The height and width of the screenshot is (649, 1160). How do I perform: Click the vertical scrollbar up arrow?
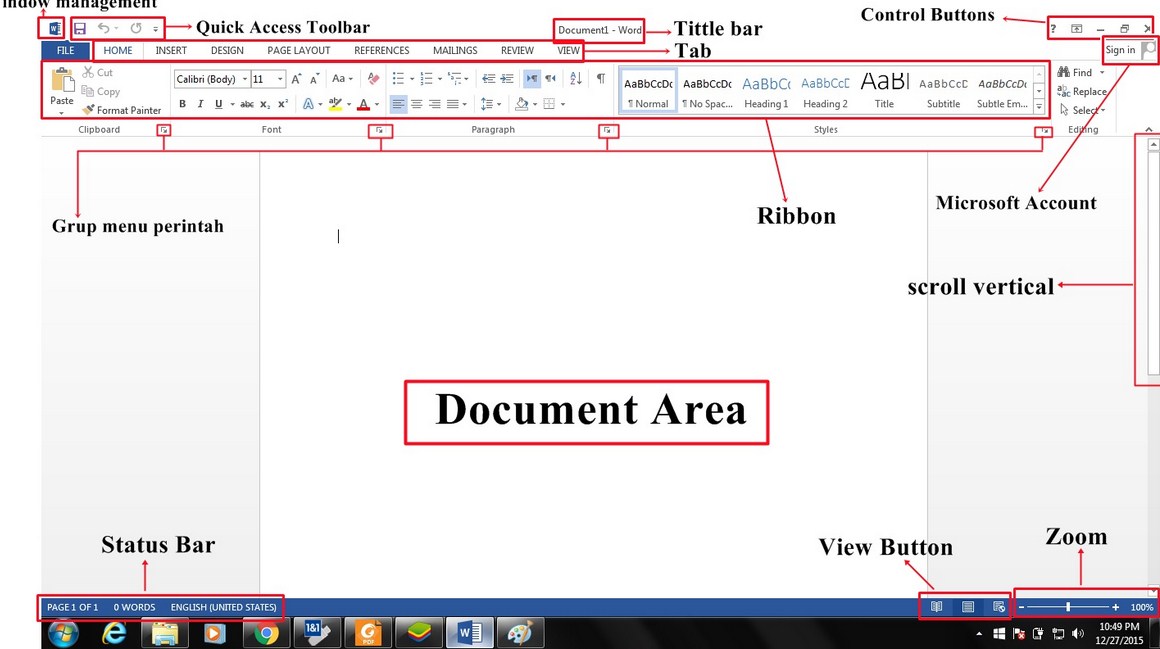click(x=1153, y=146)
